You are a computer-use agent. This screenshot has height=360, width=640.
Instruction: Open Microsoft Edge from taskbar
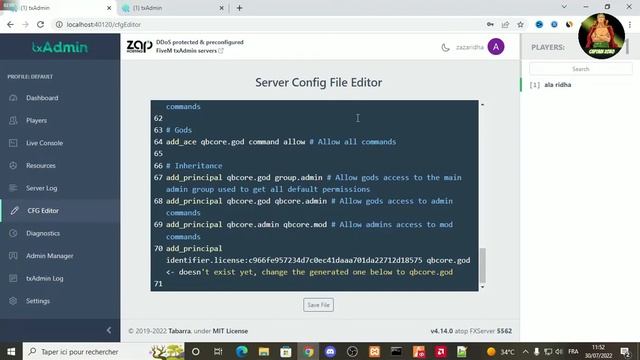[242, 351]
